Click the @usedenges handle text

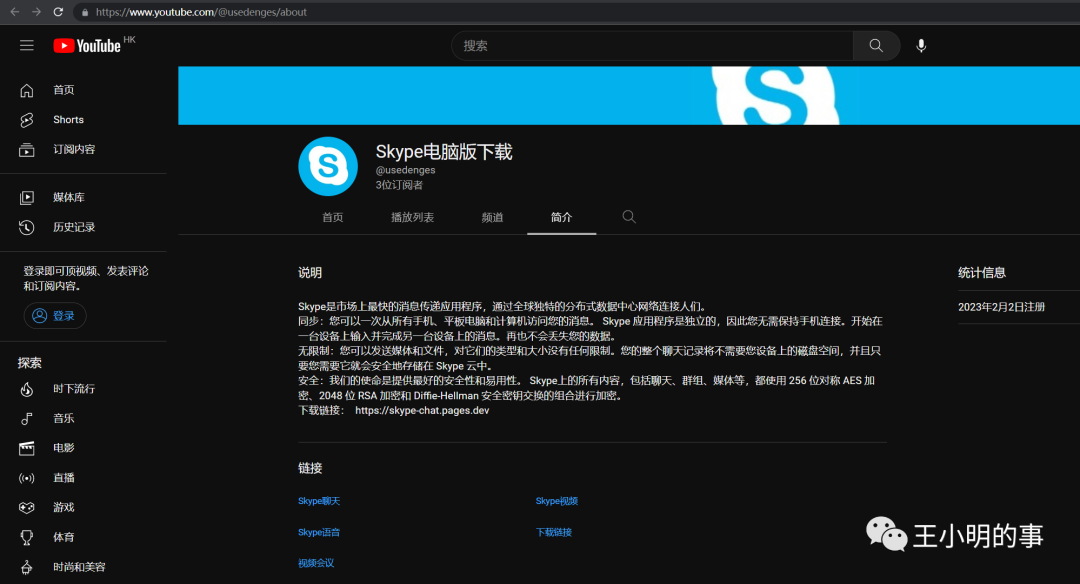click(405, 170)
